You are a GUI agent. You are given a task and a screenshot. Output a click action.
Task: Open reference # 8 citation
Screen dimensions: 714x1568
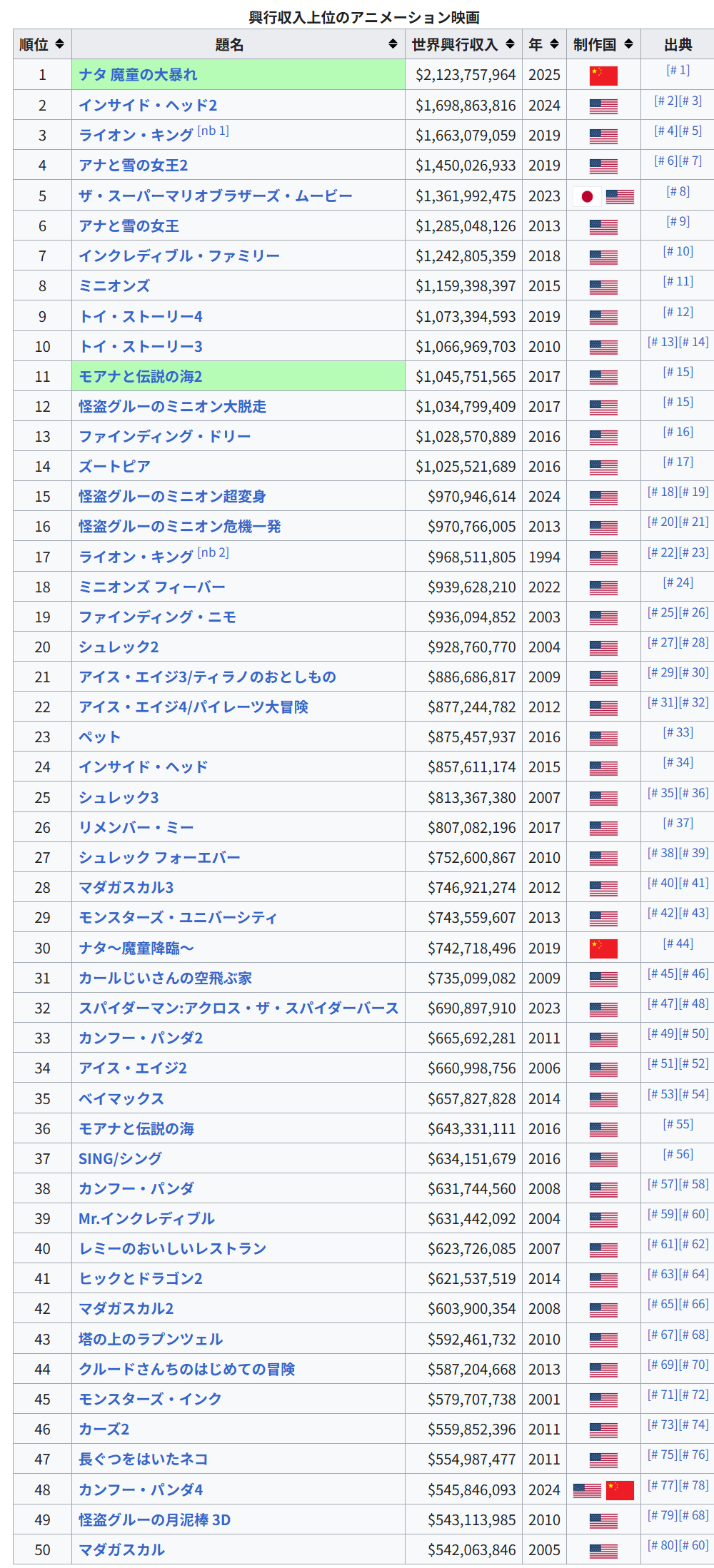pos(678,191)
